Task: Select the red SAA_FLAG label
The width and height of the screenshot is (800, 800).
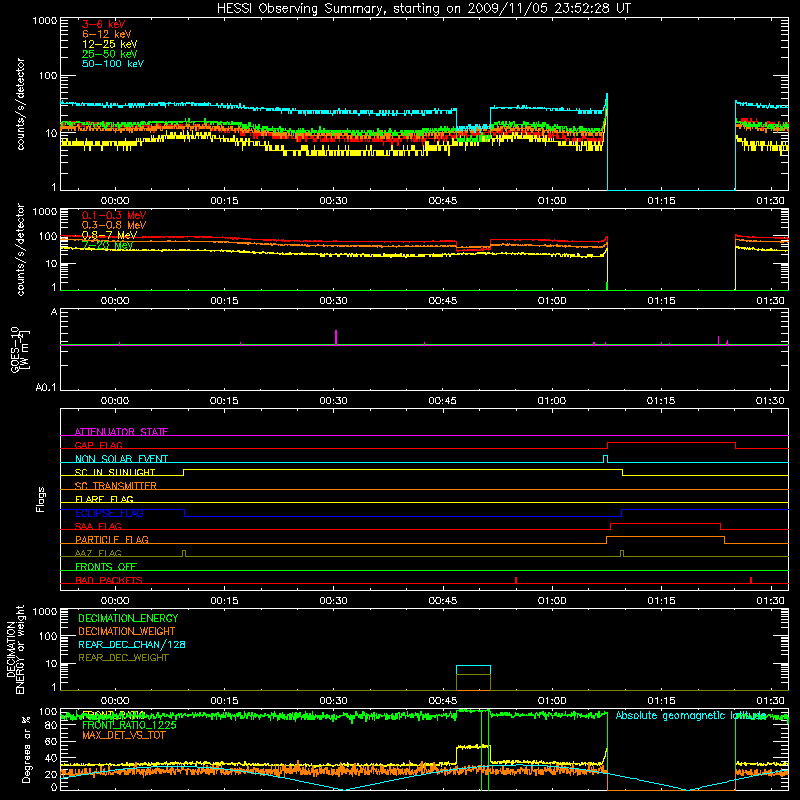Action: pyautogui.click(x=98, y=526)
